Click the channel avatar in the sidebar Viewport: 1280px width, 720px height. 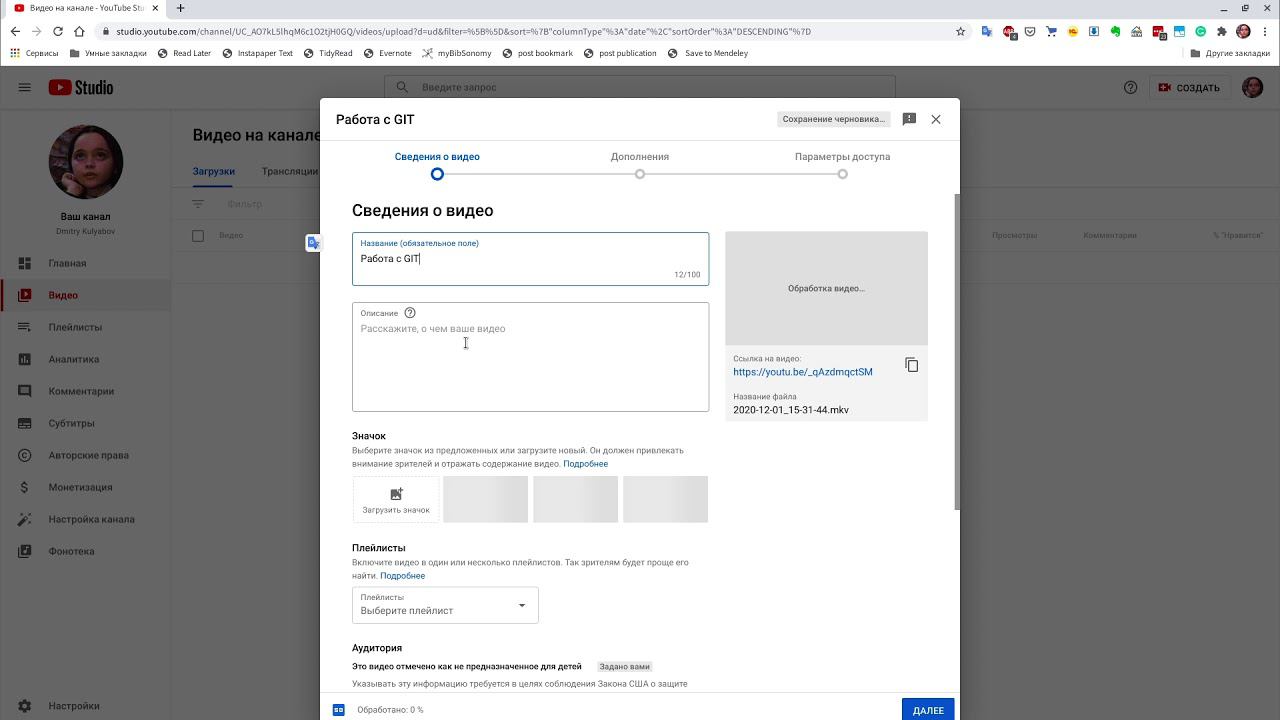pyautogui.click(x=86, y=162)
